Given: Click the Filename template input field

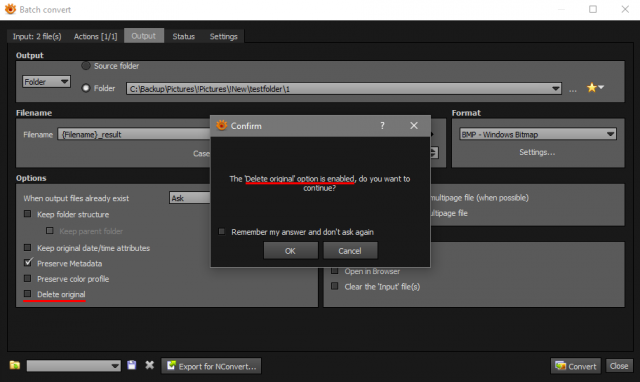Looking at the screenshot, I should [x=135, y=134].
